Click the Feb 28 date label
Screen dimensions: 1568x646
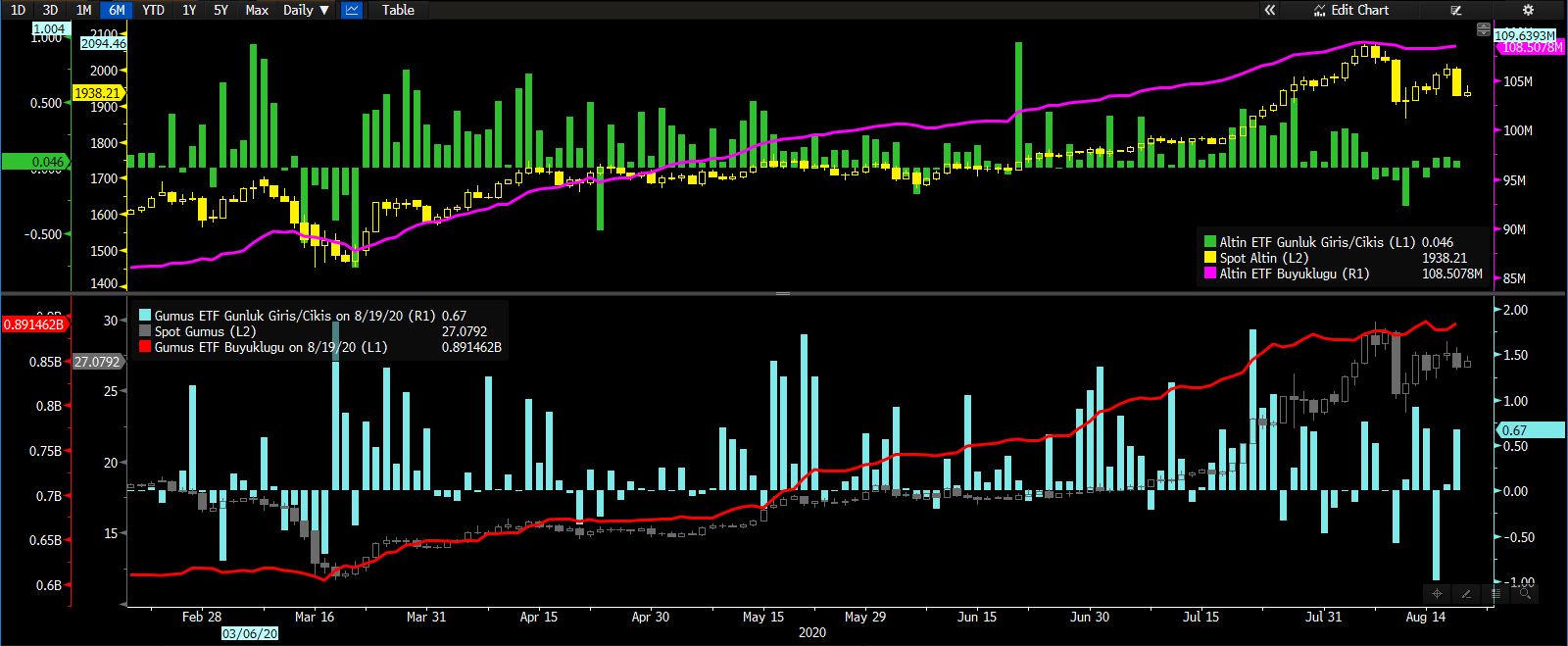(x=202, y=617)
